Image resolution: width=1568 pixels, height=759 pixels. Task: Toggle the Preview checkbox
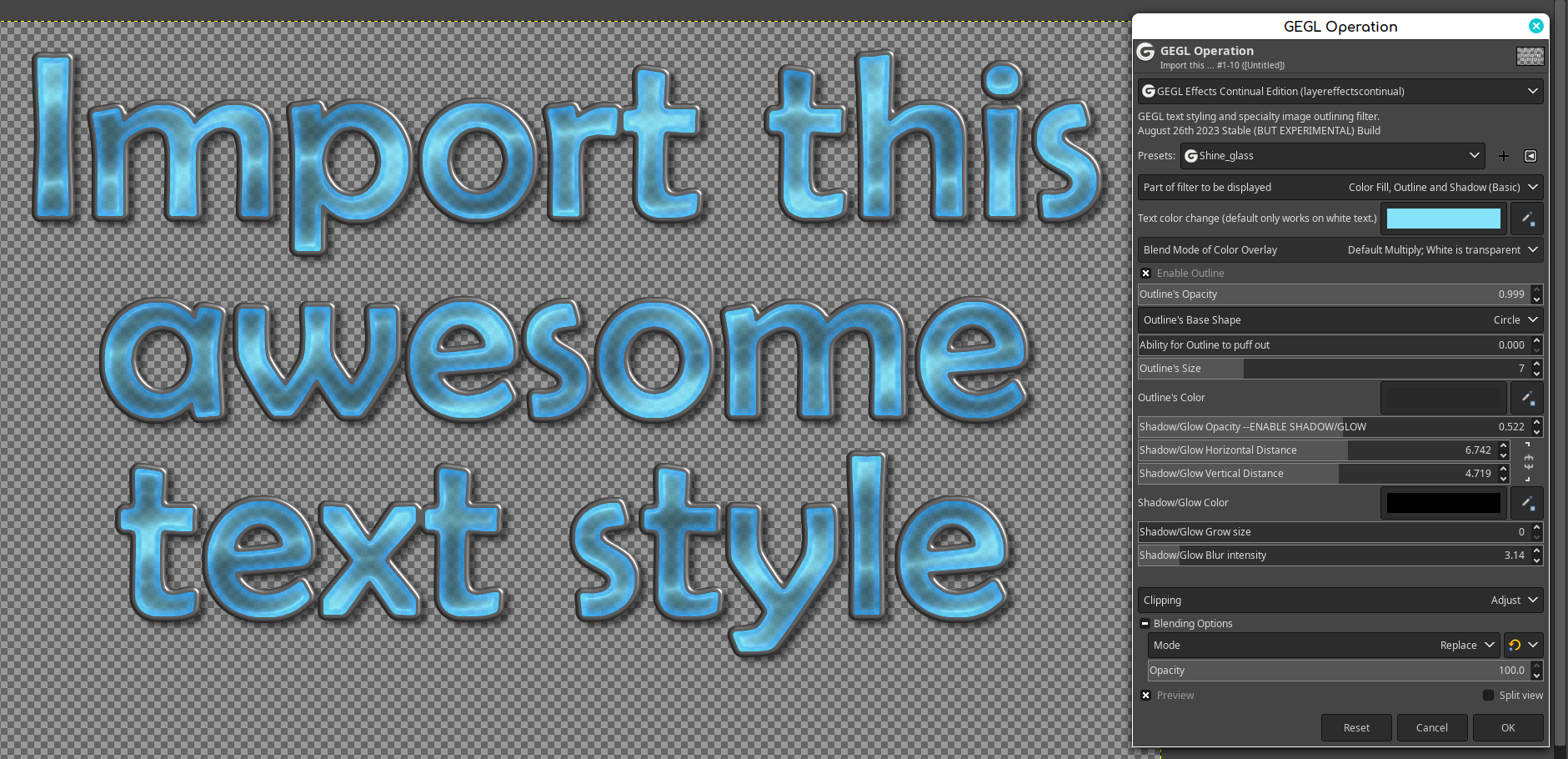[1146, 696]
